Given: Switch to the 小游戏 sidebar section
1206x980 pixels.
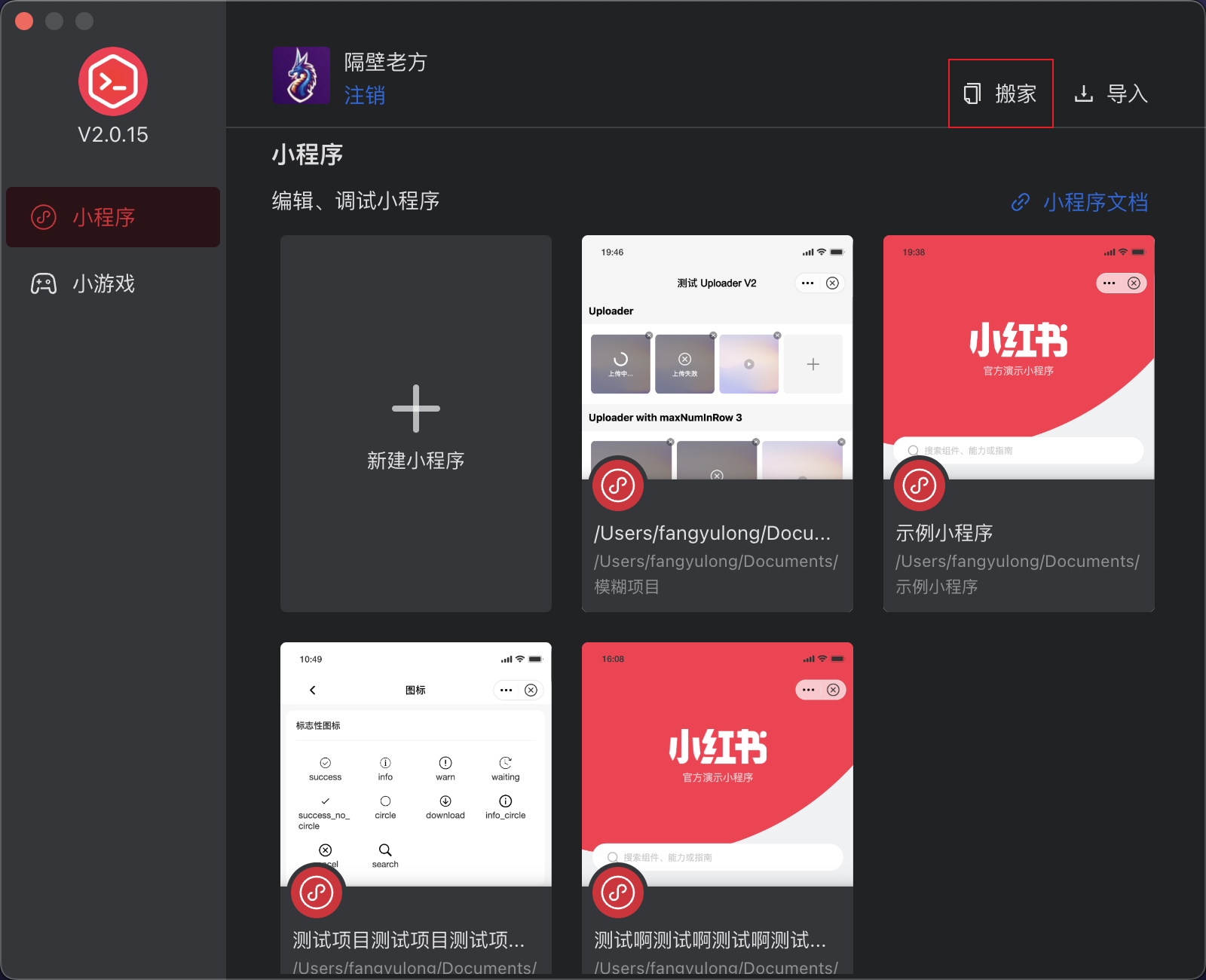Looking at the screenshot, I should [x=113, y=283].
